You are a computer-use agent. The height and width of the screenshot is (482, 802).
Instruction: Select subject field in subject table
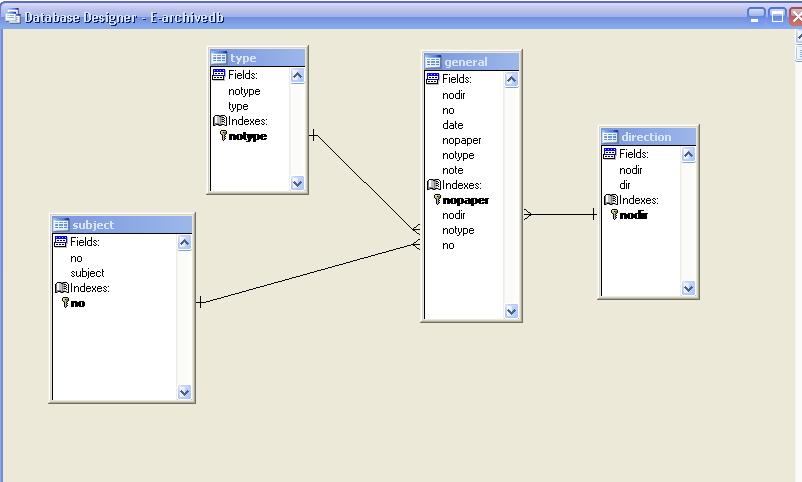point(87,273)
